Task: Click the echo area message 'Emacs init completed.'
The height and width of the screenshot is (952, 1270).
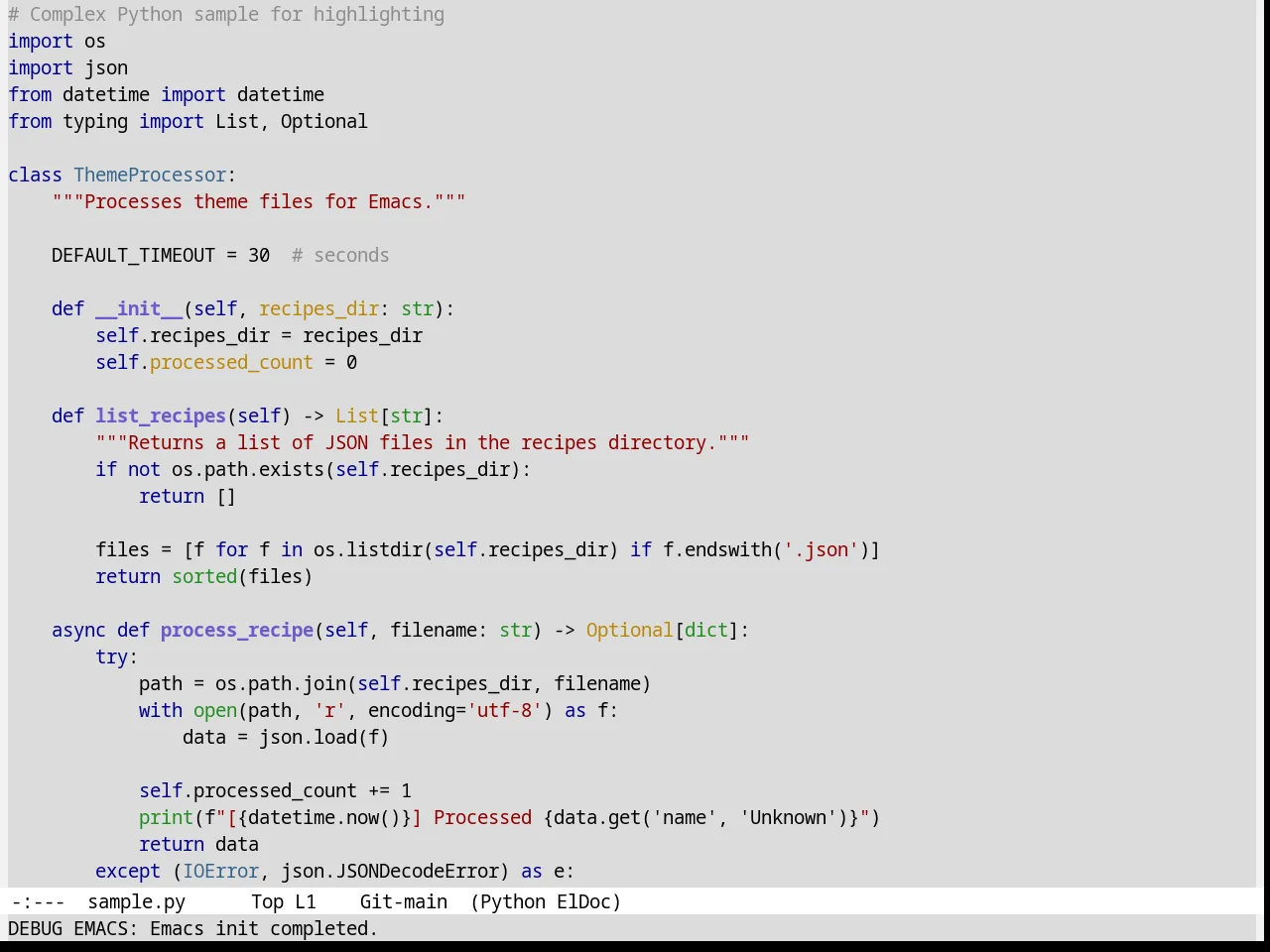Action: coord(264,928)
